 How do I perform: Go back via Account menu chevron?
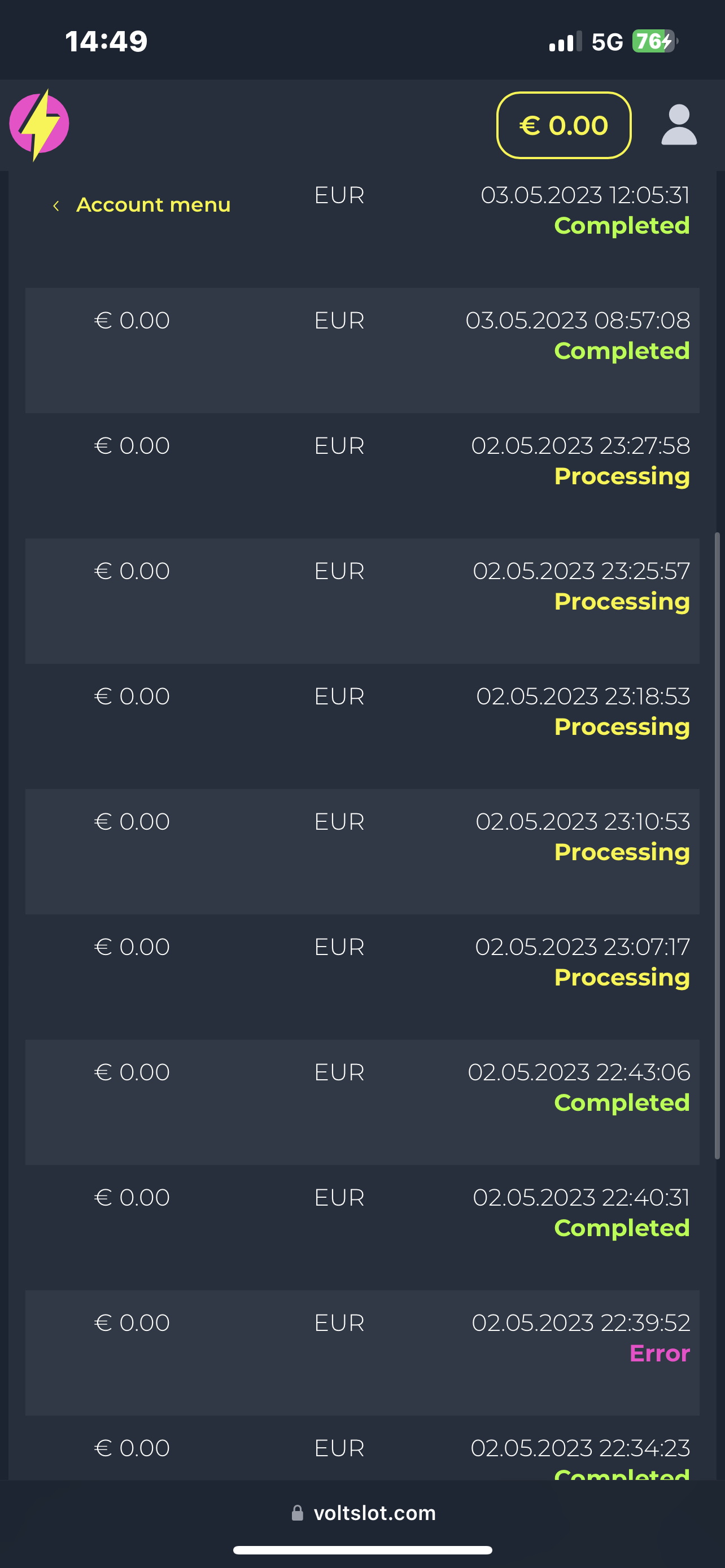pyautogui.click(x=56, y=206)
